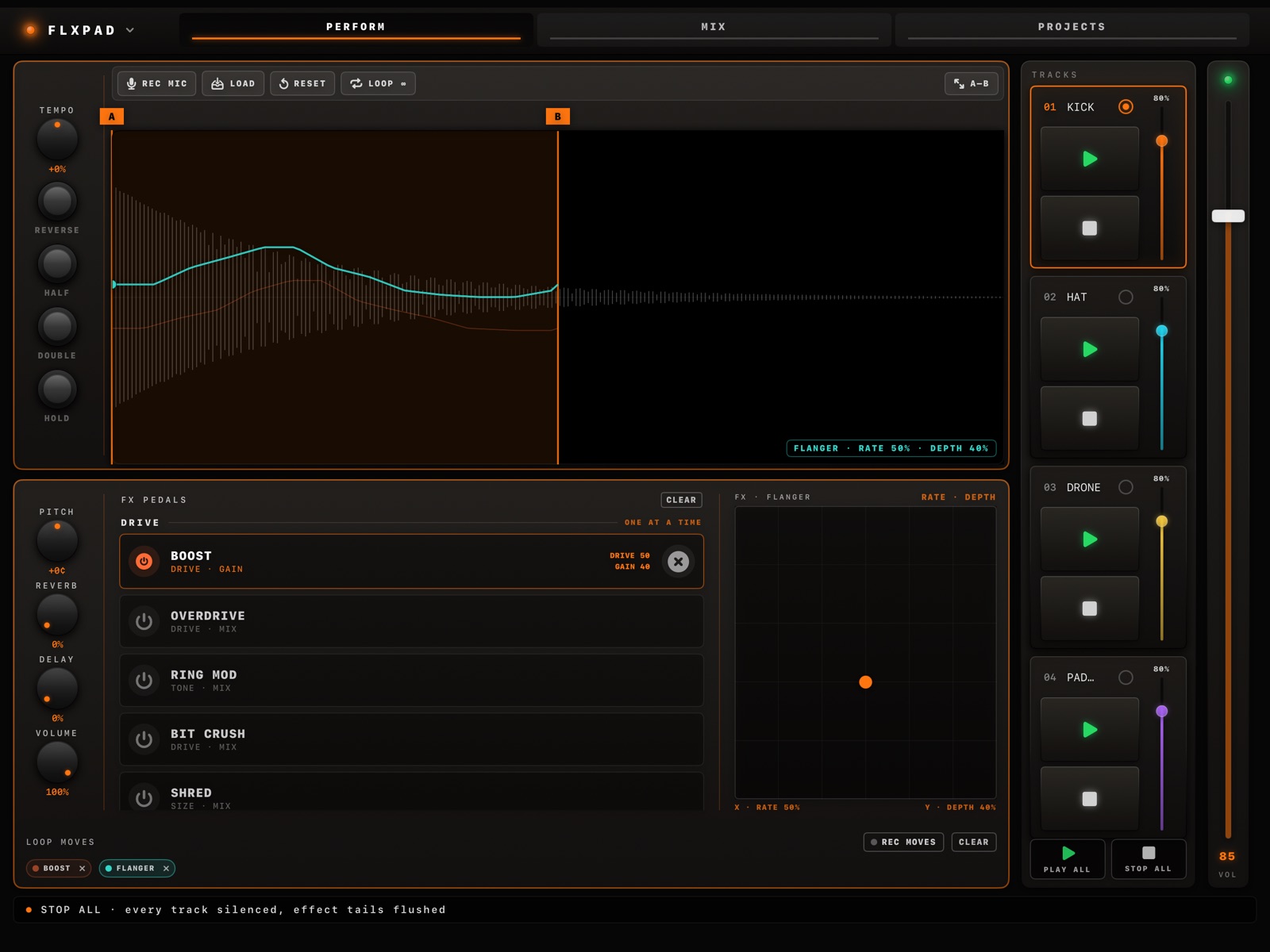Enable the RING MOD pedal power icon
Image resolution: width=1270 pixels, height=952 pixels.
coord(144,681)
